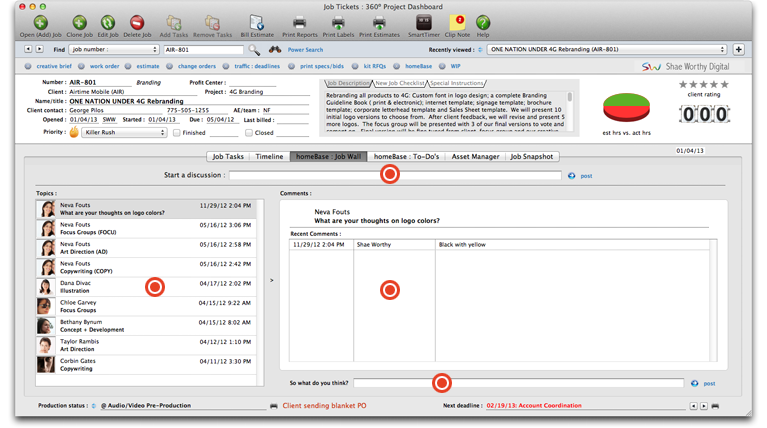The width and height of the screenshot is (767, 428).
Task: Open the Bill Estimate tool
Action: pos(257,22)
